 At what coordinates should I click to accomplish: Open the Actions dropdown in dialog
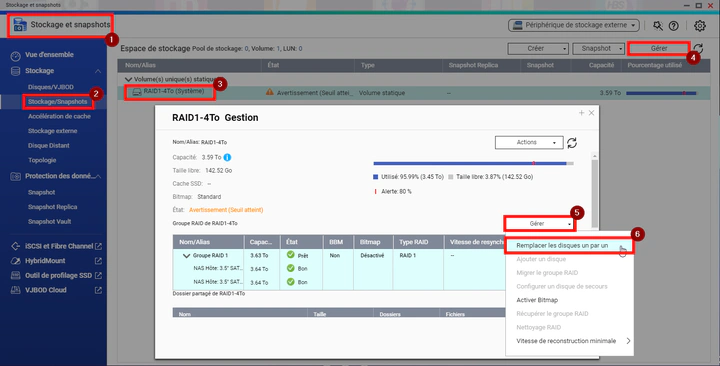click(x=529, y=142)
